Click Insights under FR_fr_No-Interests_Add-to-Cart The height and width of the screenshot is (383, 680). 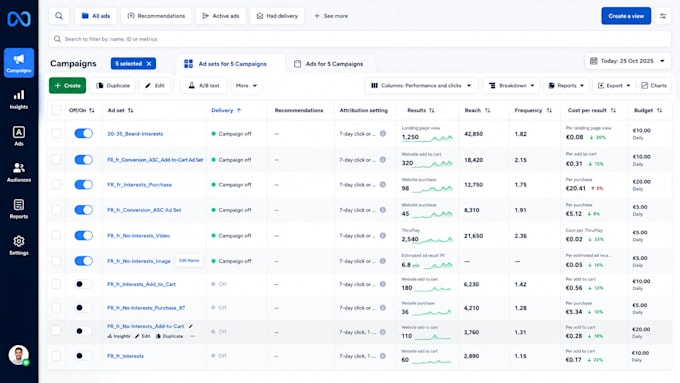pyautogui.click(x=119, y=336)
